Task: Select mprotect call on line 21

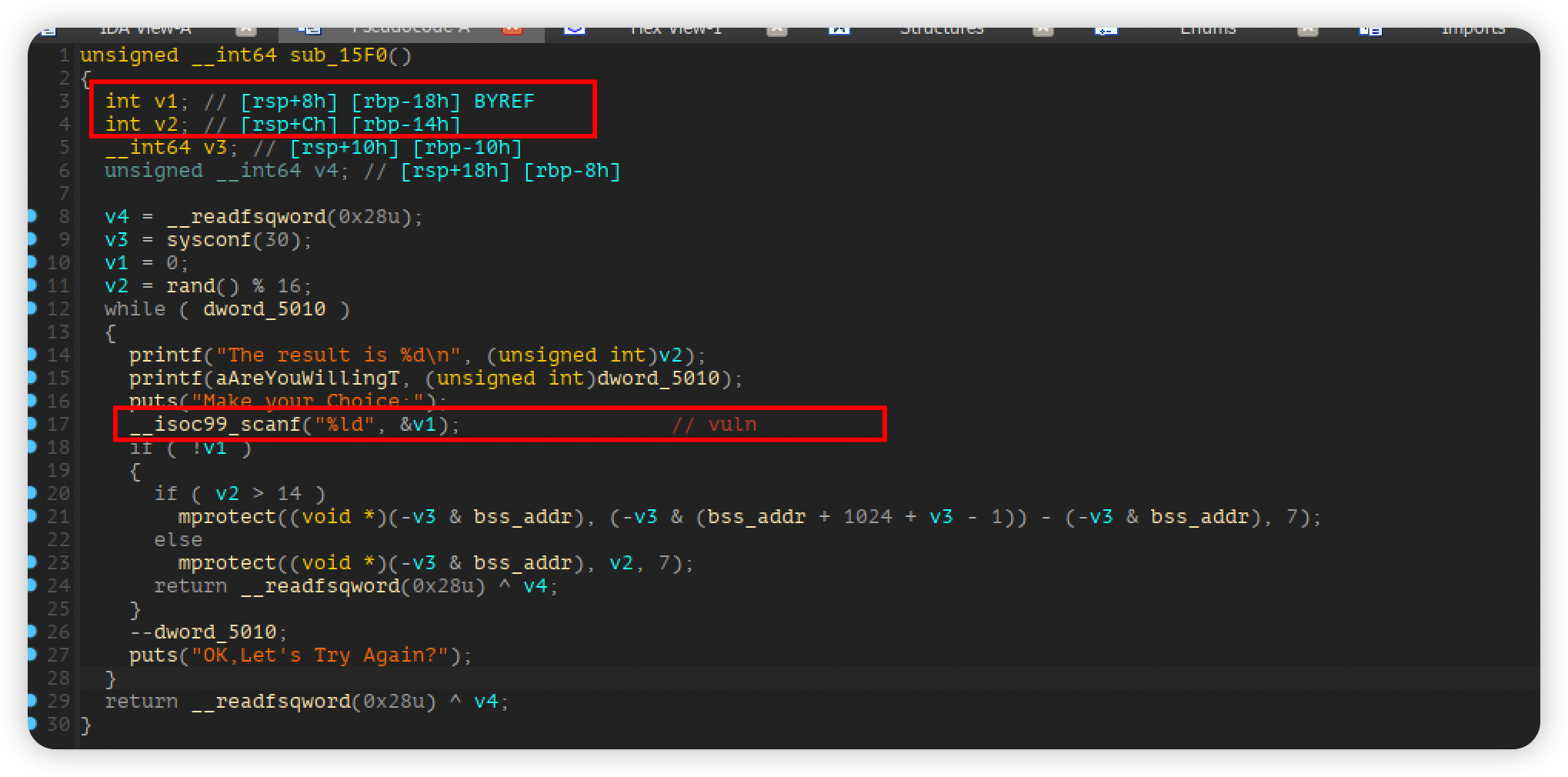Action: click(228, 517)
